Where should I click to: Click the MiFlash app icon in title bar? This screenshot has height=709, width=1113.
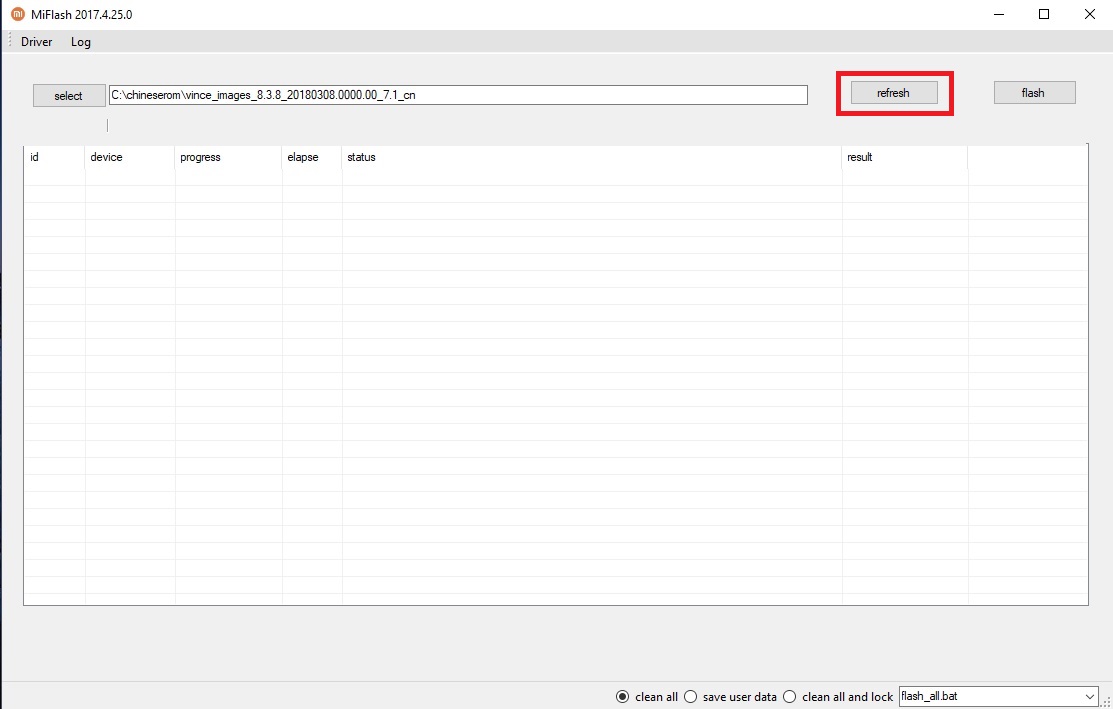pos(17,14)
